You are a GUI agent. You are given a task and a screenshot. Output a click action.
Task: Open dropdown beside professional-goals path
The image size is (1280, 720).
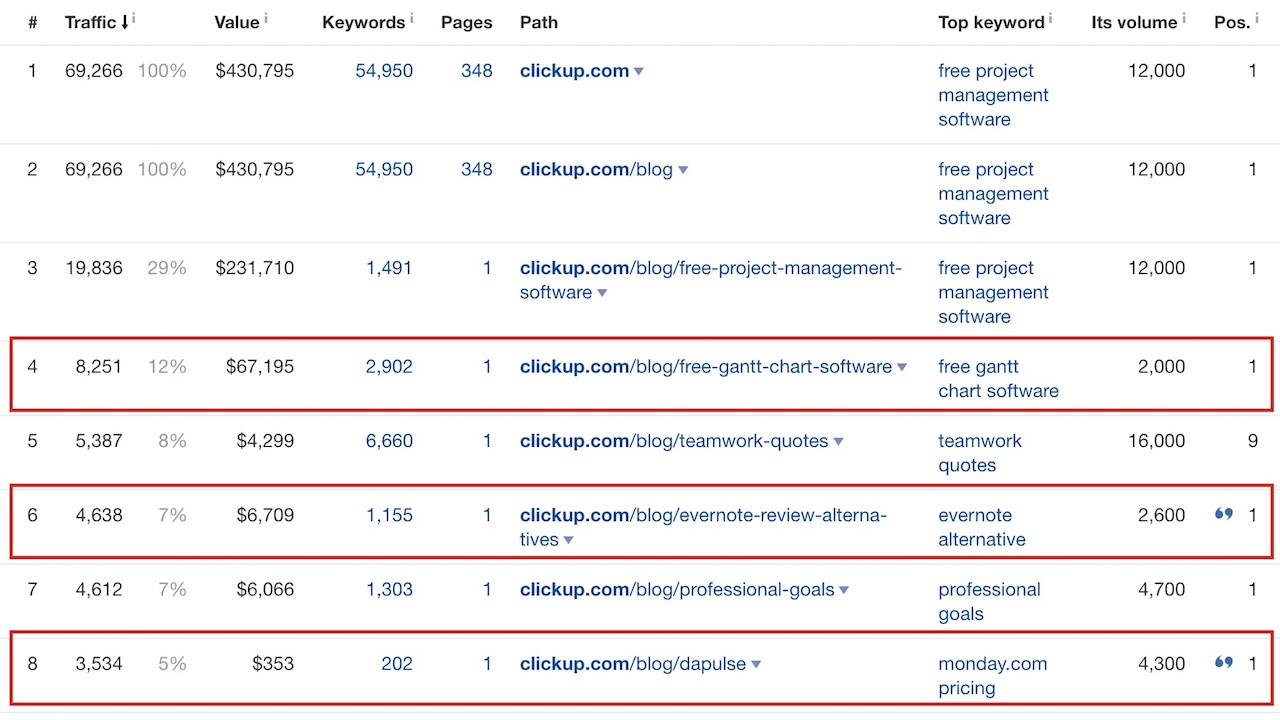[x=844, y=591]
